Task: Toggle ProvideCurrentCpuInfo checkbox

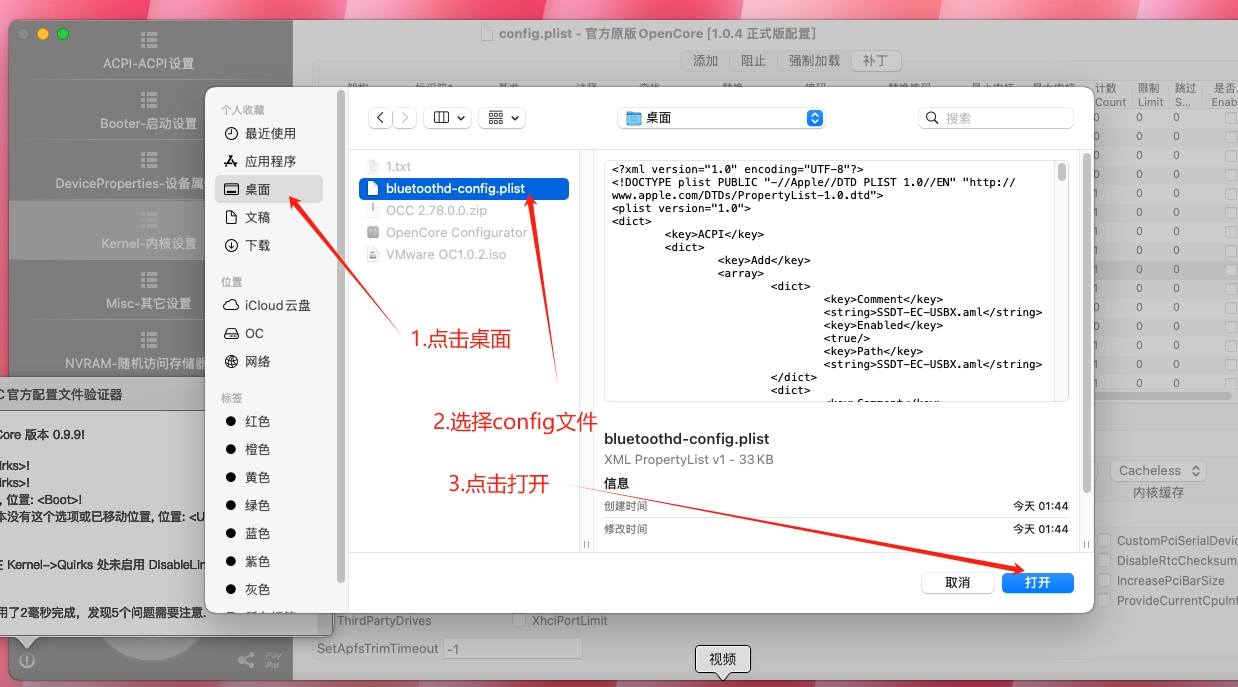Action: click(1104, 600)
